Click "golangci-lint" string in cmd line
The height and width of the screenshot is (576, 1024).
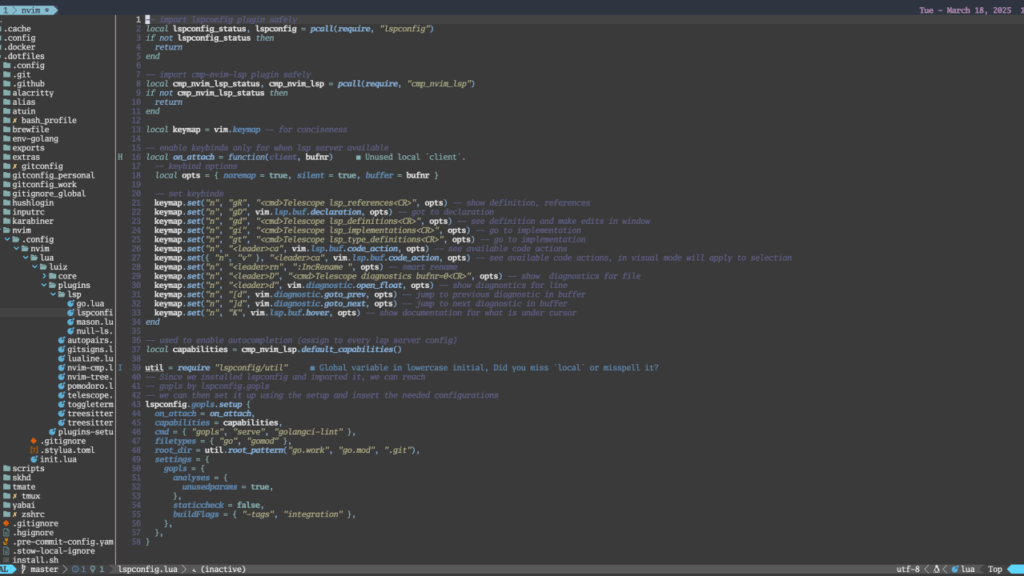click(x=310, y=431)
